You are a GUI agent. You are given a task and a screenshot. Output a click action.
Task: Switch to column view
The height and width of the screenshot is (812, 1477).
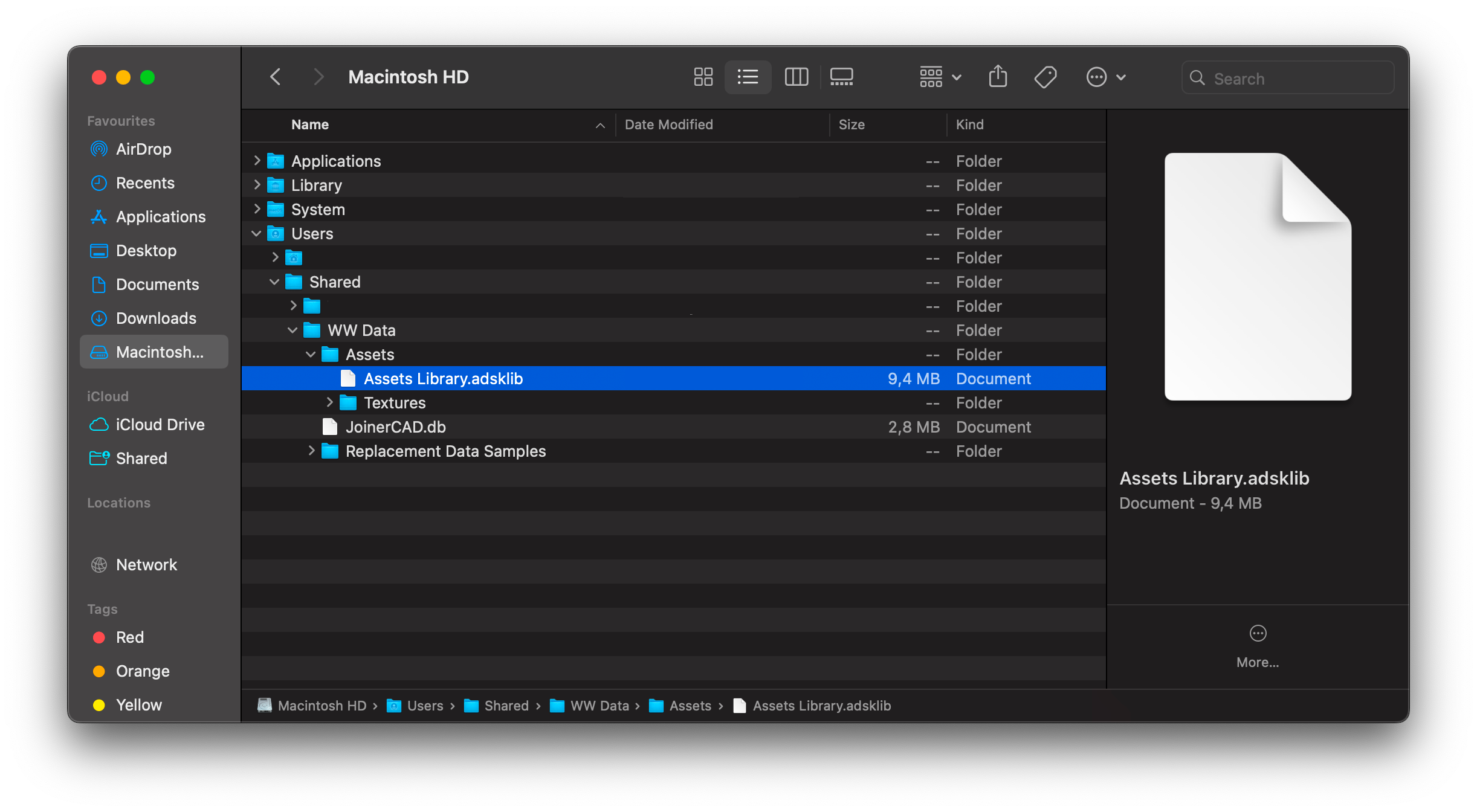796,77
